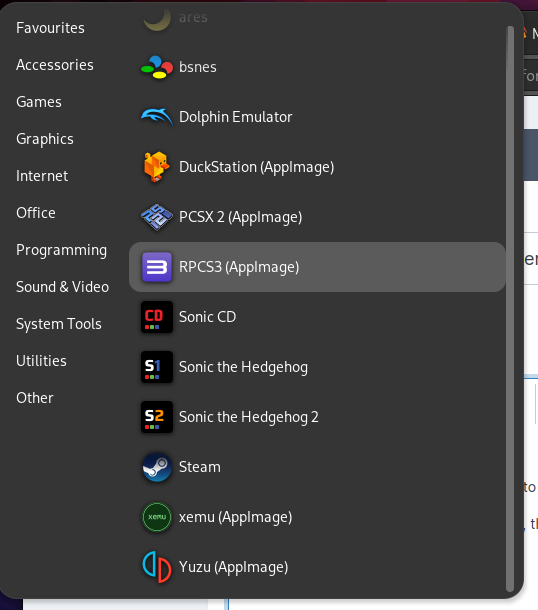Click the Sonic CD icon

tap(157, 317)
